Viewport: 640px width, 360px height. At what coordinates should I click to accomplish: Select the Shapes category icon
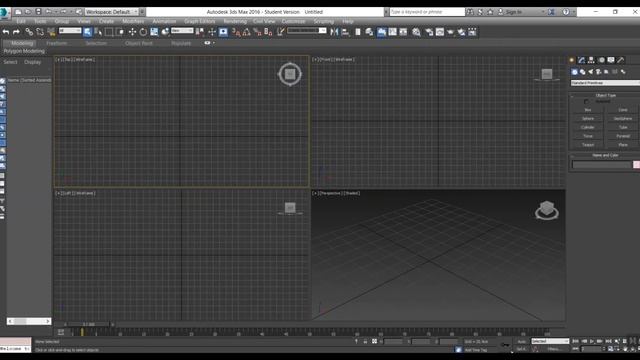[582, 72]
